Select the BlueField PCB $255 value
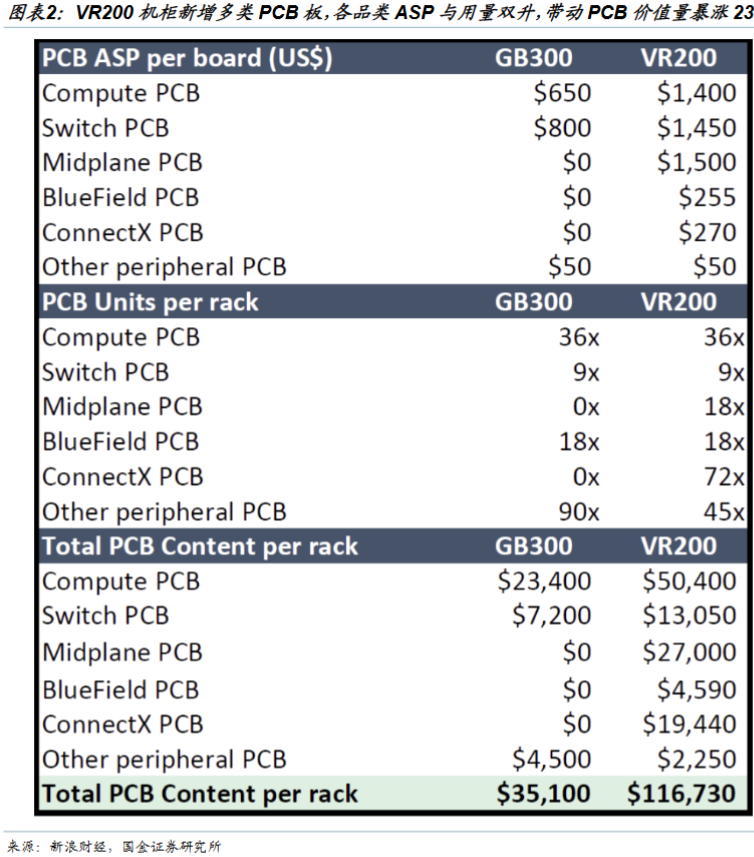754x857 pixels. pos(708,197)
